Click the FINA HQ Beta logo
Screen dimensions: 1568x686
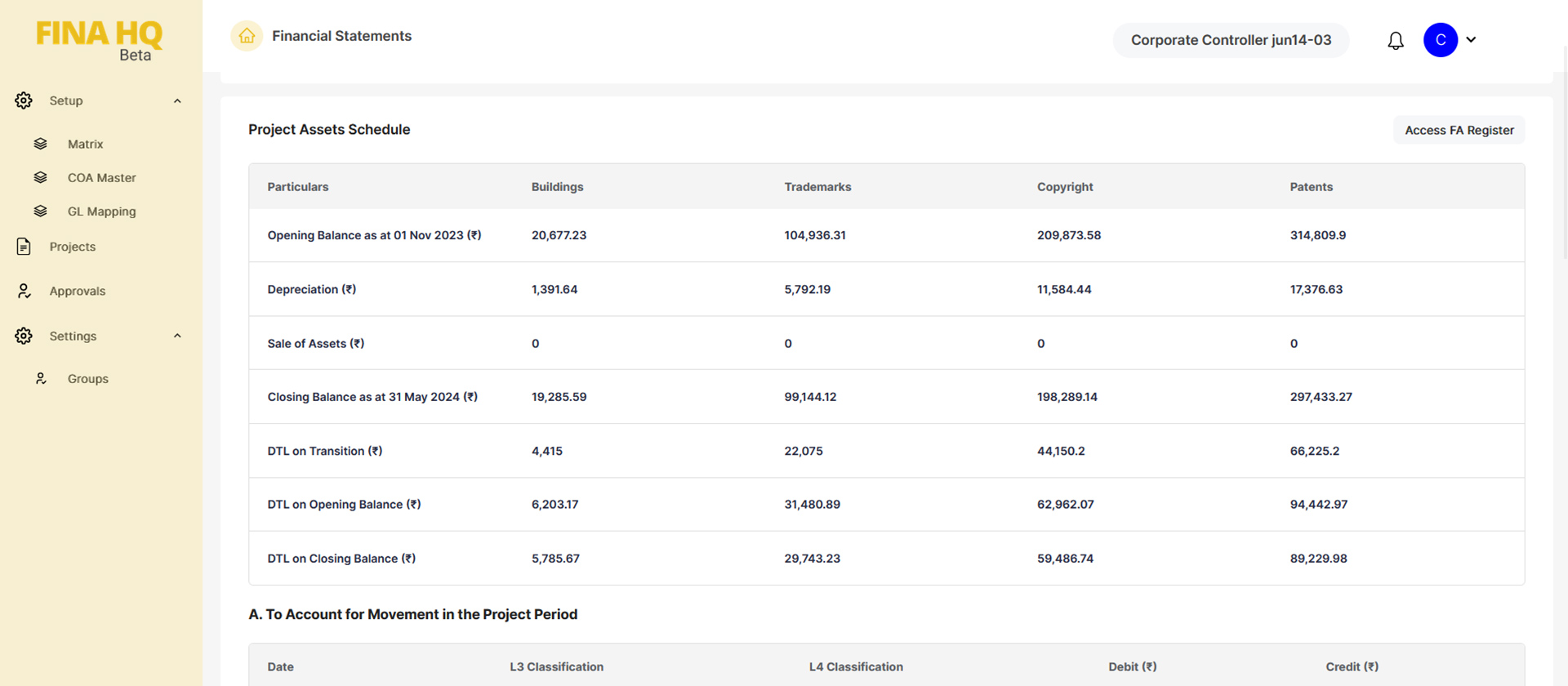click(x=100, y=40)
